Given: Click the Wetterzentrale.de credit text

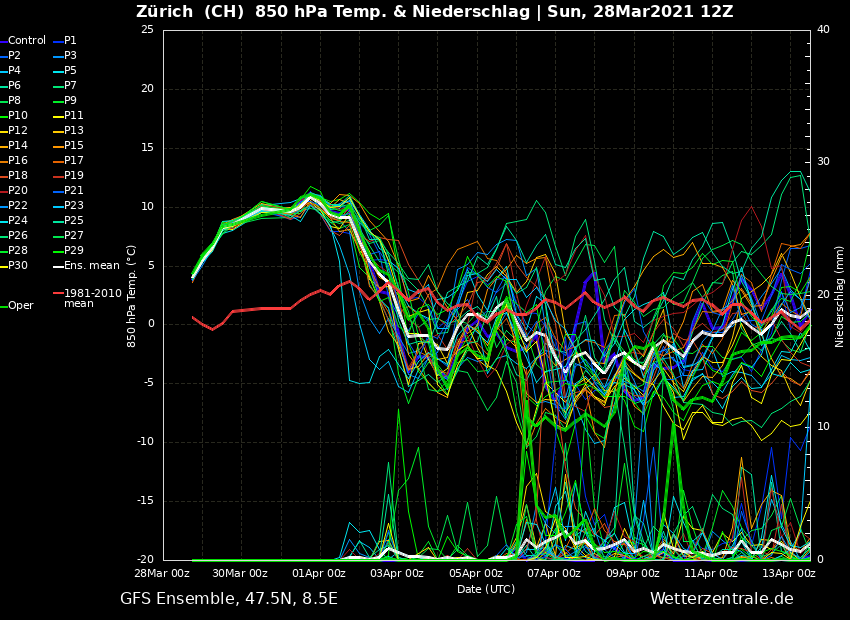Looking at the screenshot, I should coord(722,599).
